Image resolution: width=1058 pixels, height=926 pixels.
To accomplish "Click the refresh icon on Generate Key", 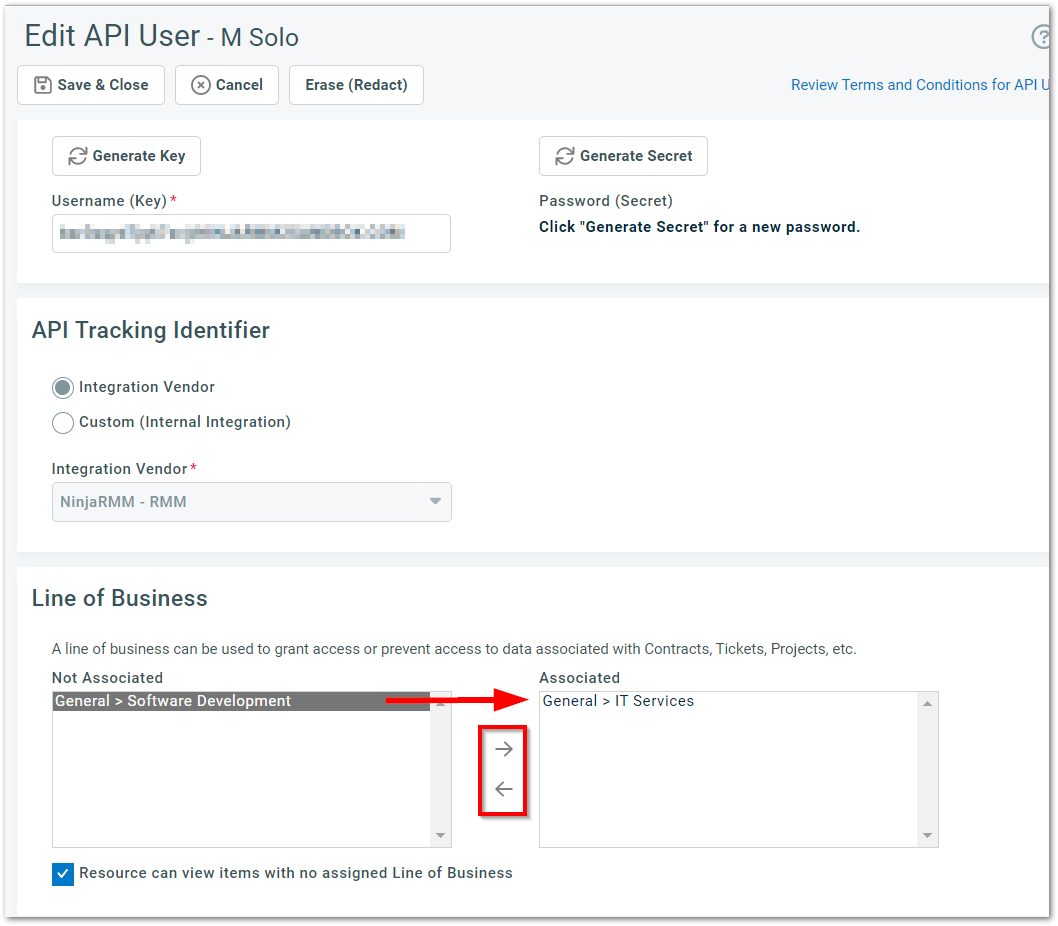I will [76, 156].
